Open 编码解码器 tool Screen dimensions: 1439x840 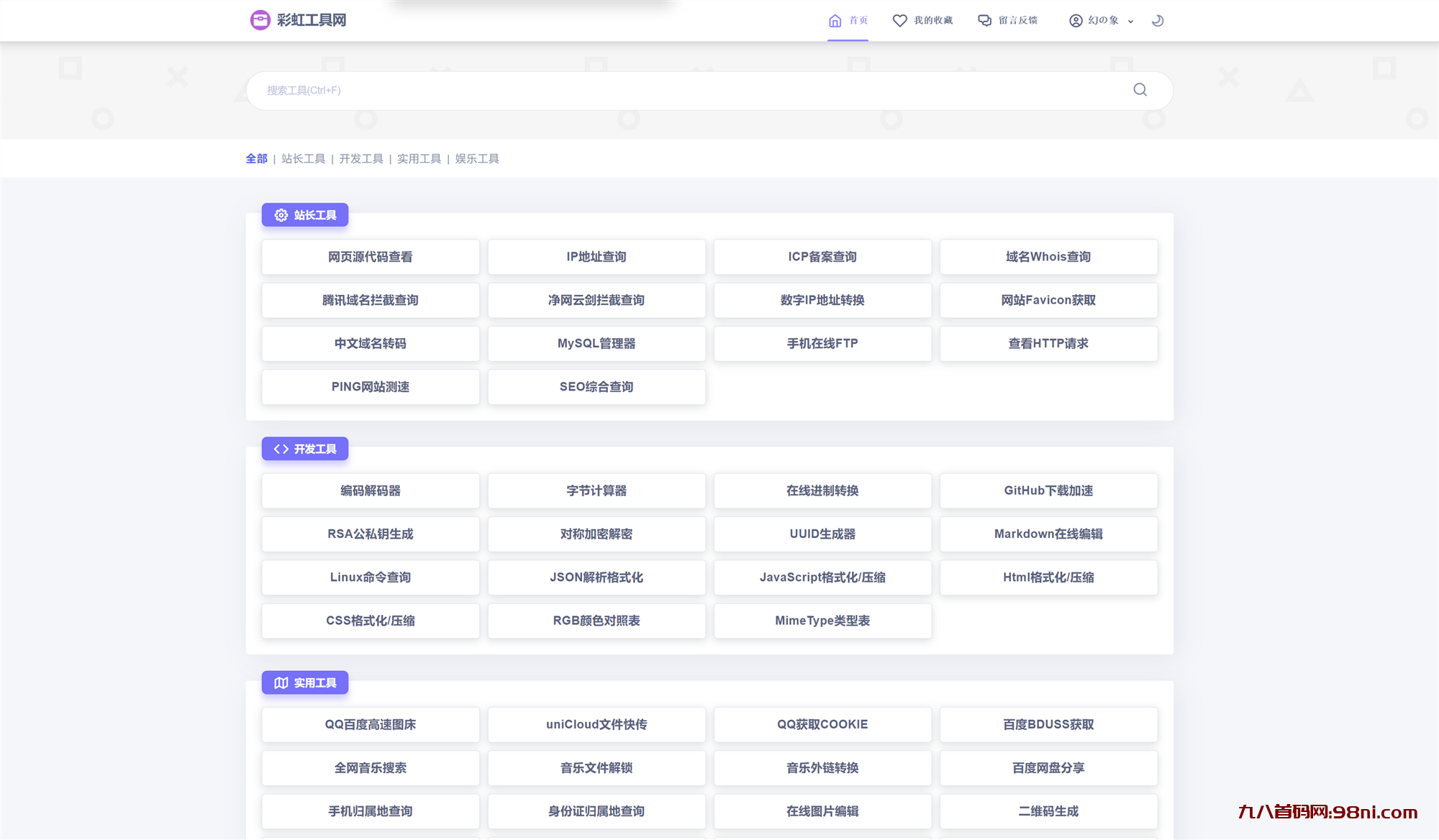[371, 490]
